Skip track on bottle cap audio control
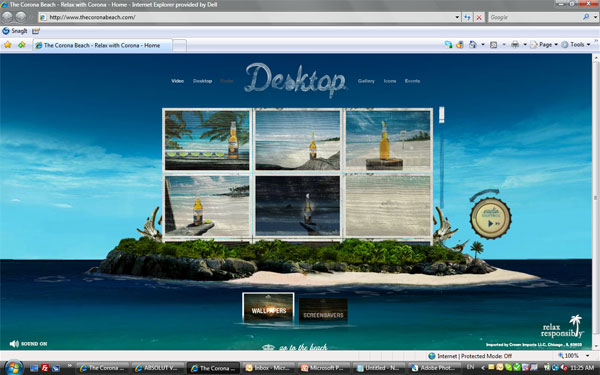600x375 pixels. (497, 223)
